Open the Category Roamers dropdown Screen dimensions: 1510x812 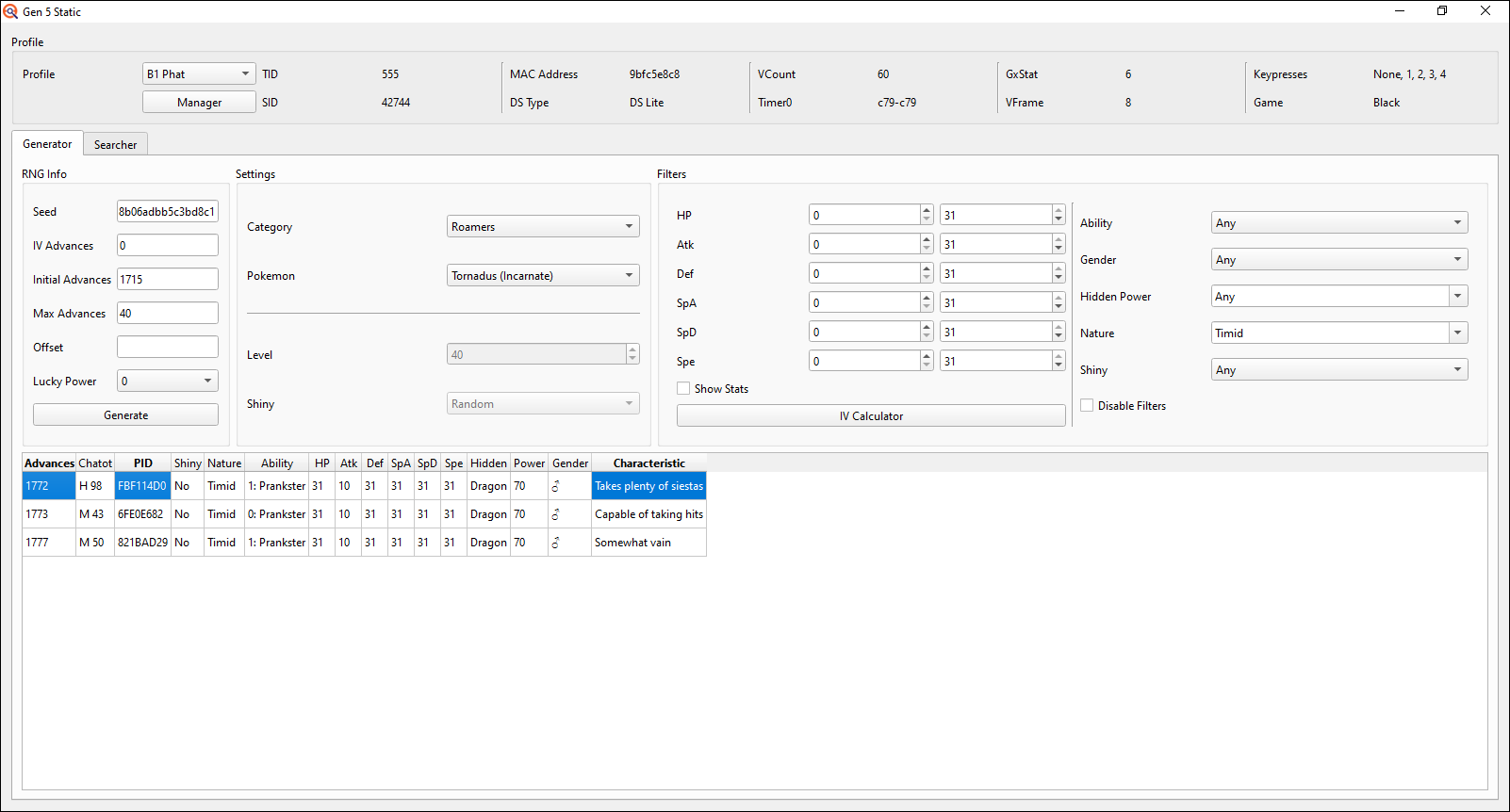543,226
